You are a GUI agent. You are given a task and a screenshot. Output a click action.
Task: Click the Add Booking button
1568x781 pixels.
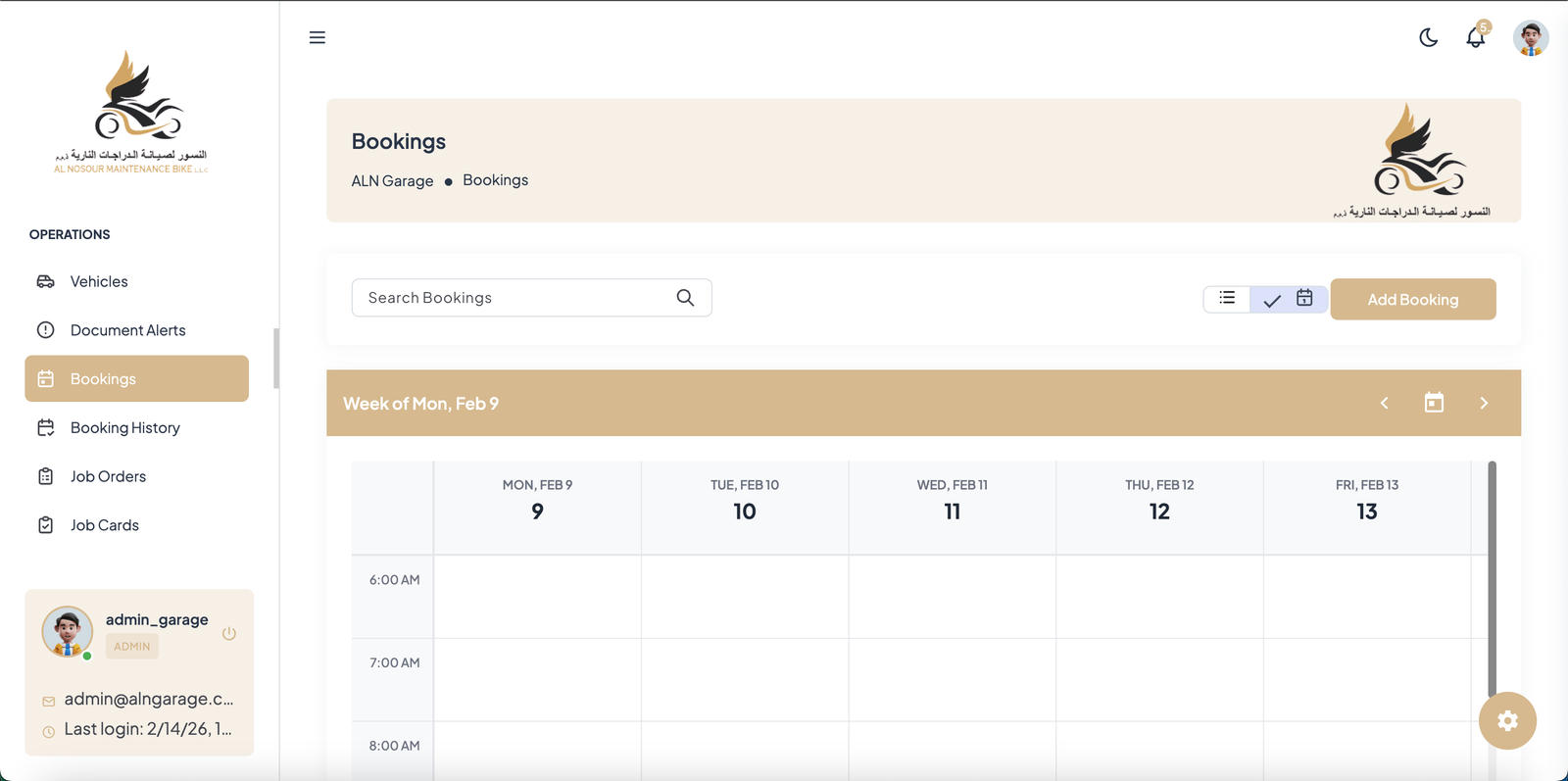click(1412, 299)
